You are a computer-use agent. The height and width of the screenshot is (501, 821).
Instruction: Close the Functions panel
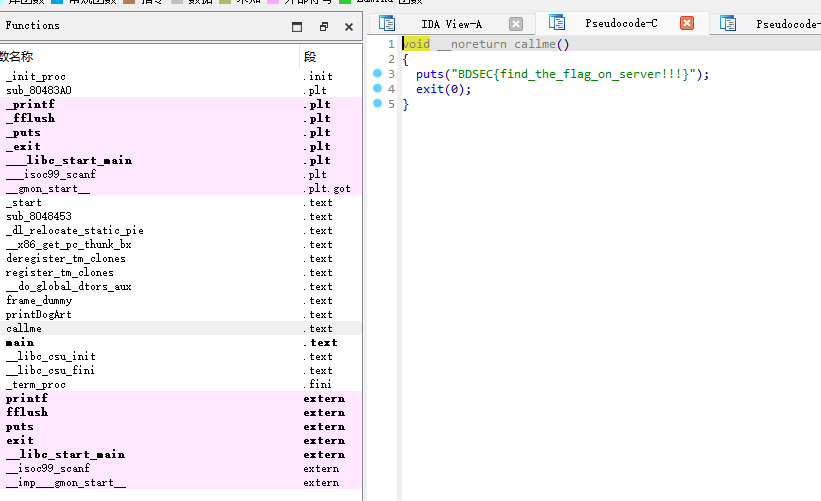coord(349,27)
